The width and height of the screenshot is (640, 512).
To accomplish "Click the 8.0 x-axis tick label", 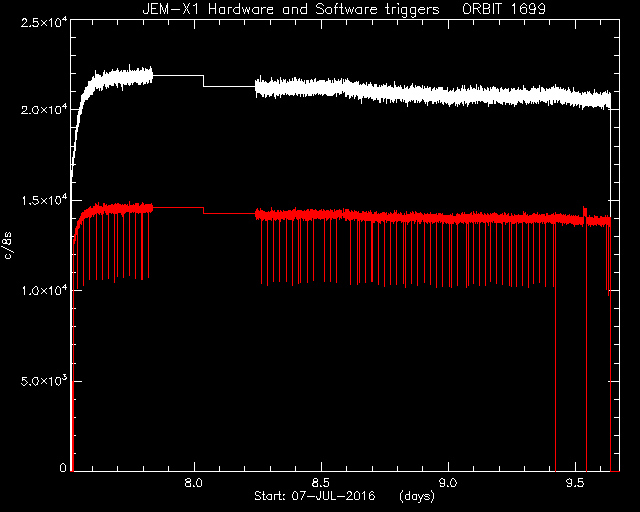I will pyautogui.click(x=193, y=483).
